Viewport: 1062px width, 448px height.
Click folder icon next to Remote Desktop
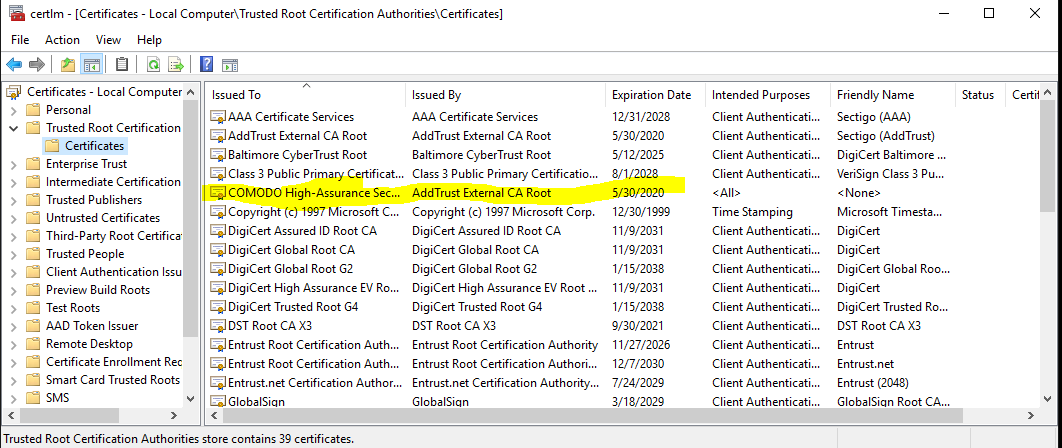pos(33,344)
